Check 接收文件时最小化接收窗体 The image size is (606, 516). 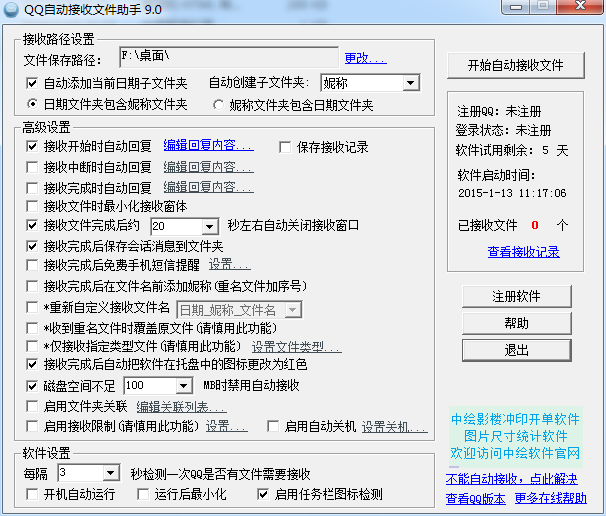32,206
